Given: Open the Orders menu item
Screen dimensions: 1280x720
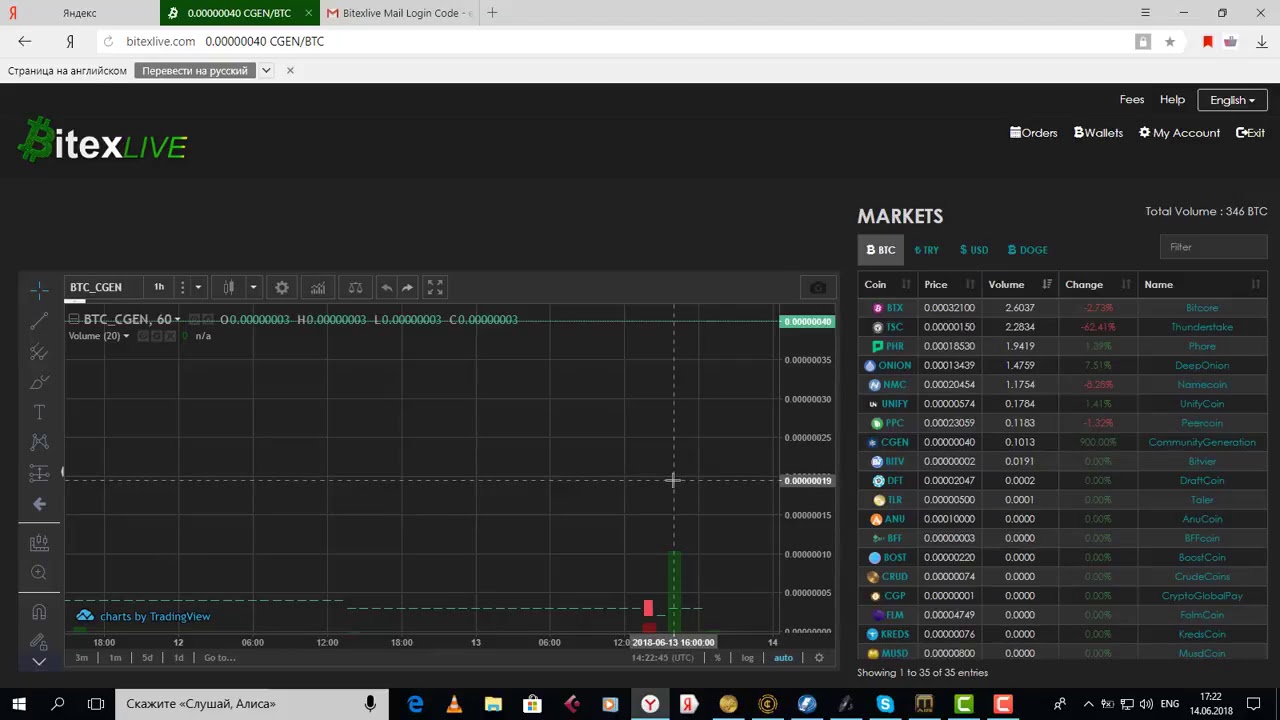Looking at the screenshot, I should pos(1033,133).
